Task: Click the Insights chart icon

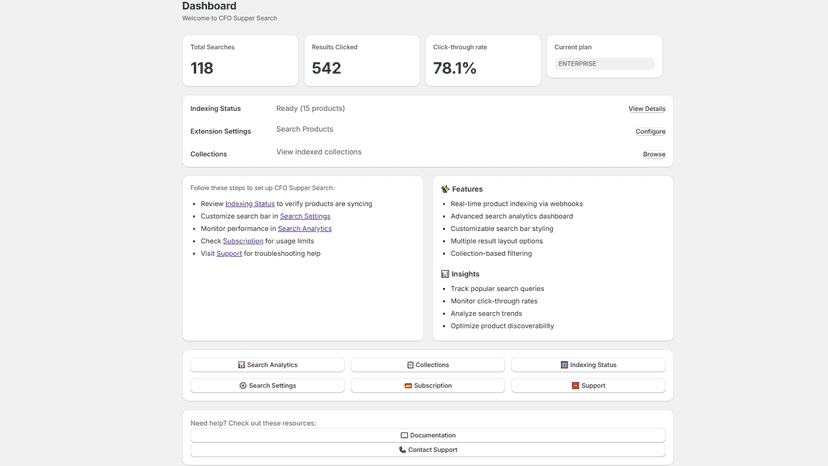Action: tap(445, 274)
